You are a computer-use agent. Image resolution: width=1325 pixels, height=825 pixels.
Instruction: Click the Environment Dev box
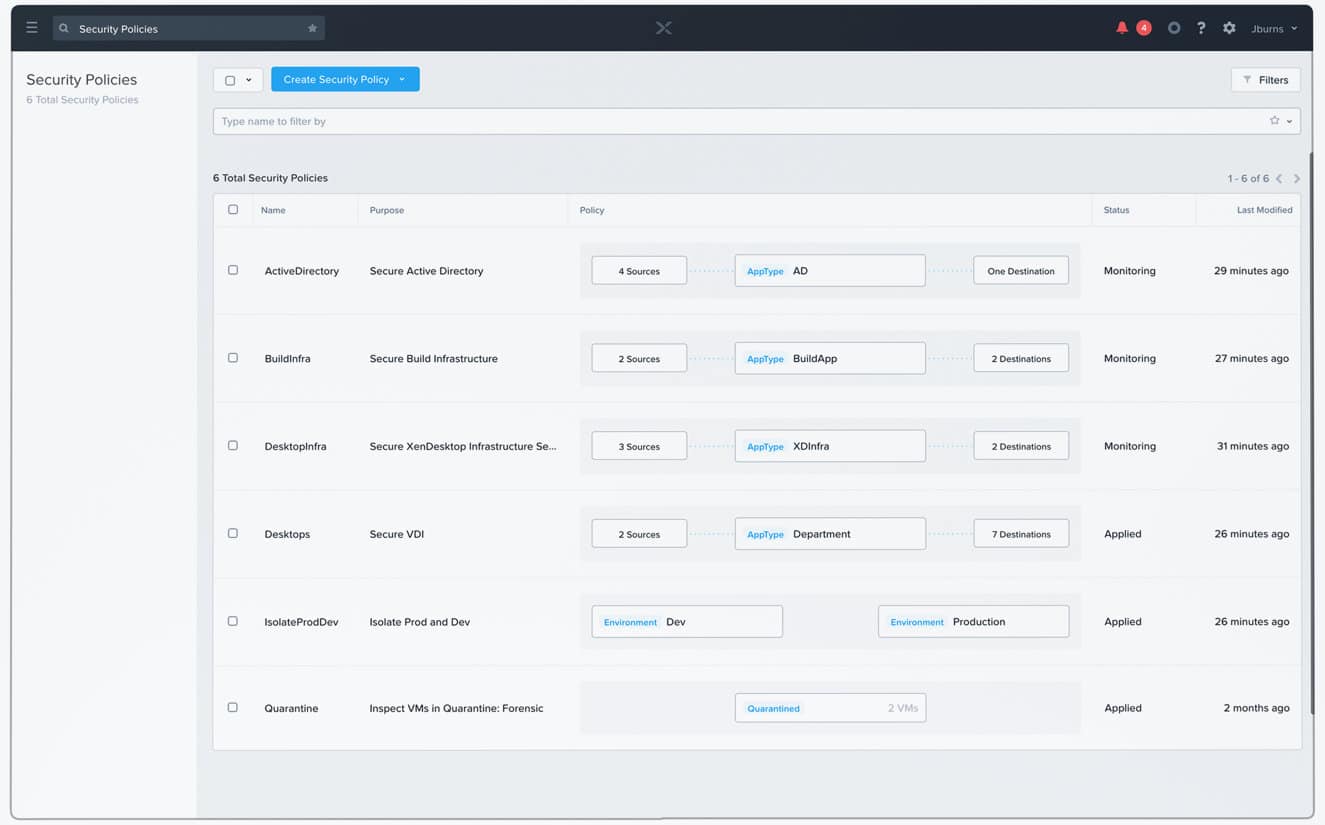[687, 621]
